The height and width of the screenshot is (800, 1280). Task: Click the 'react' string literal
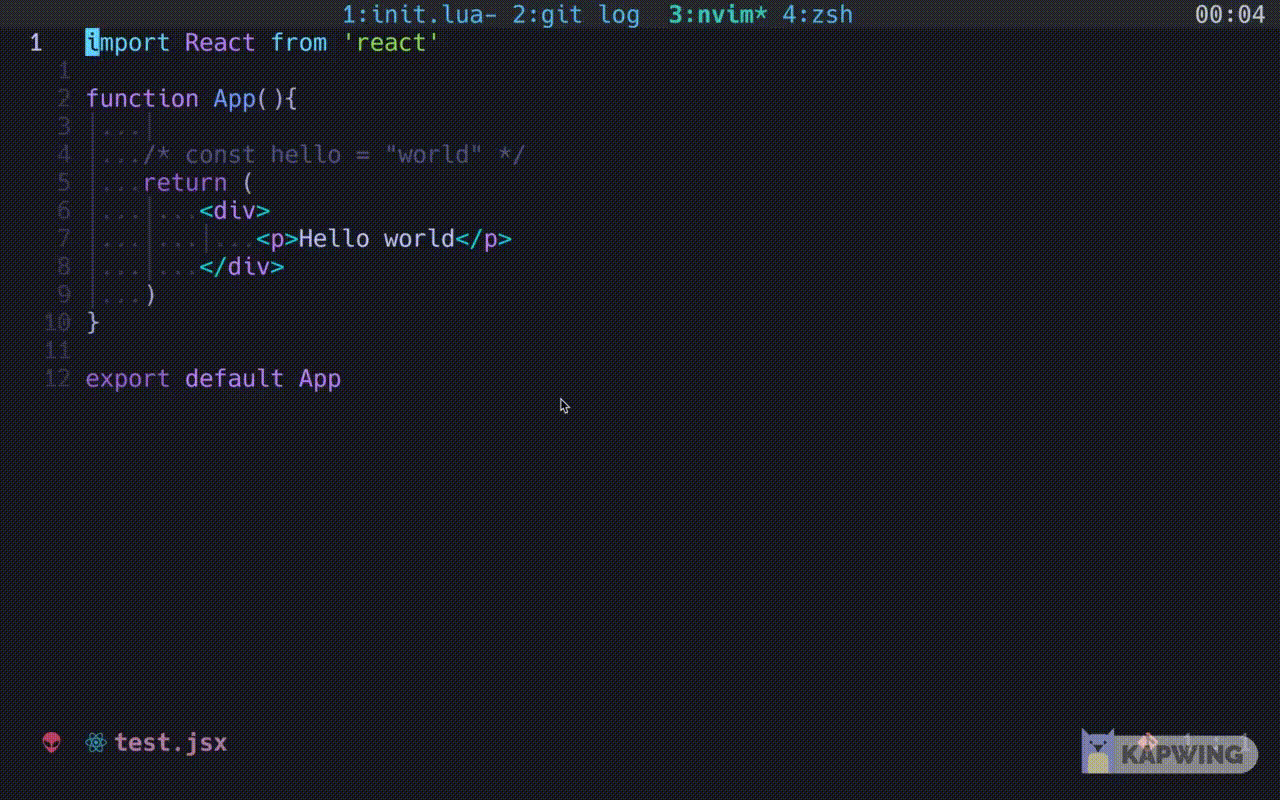coord(391,43)
